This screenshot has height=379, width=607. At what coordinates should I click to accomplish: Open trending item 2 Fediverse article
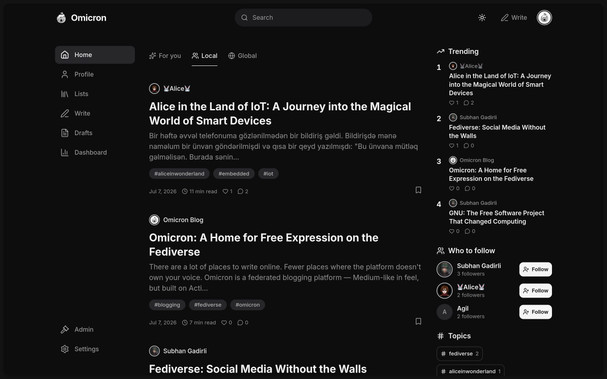pyautogui.click(x=497, y=132)
